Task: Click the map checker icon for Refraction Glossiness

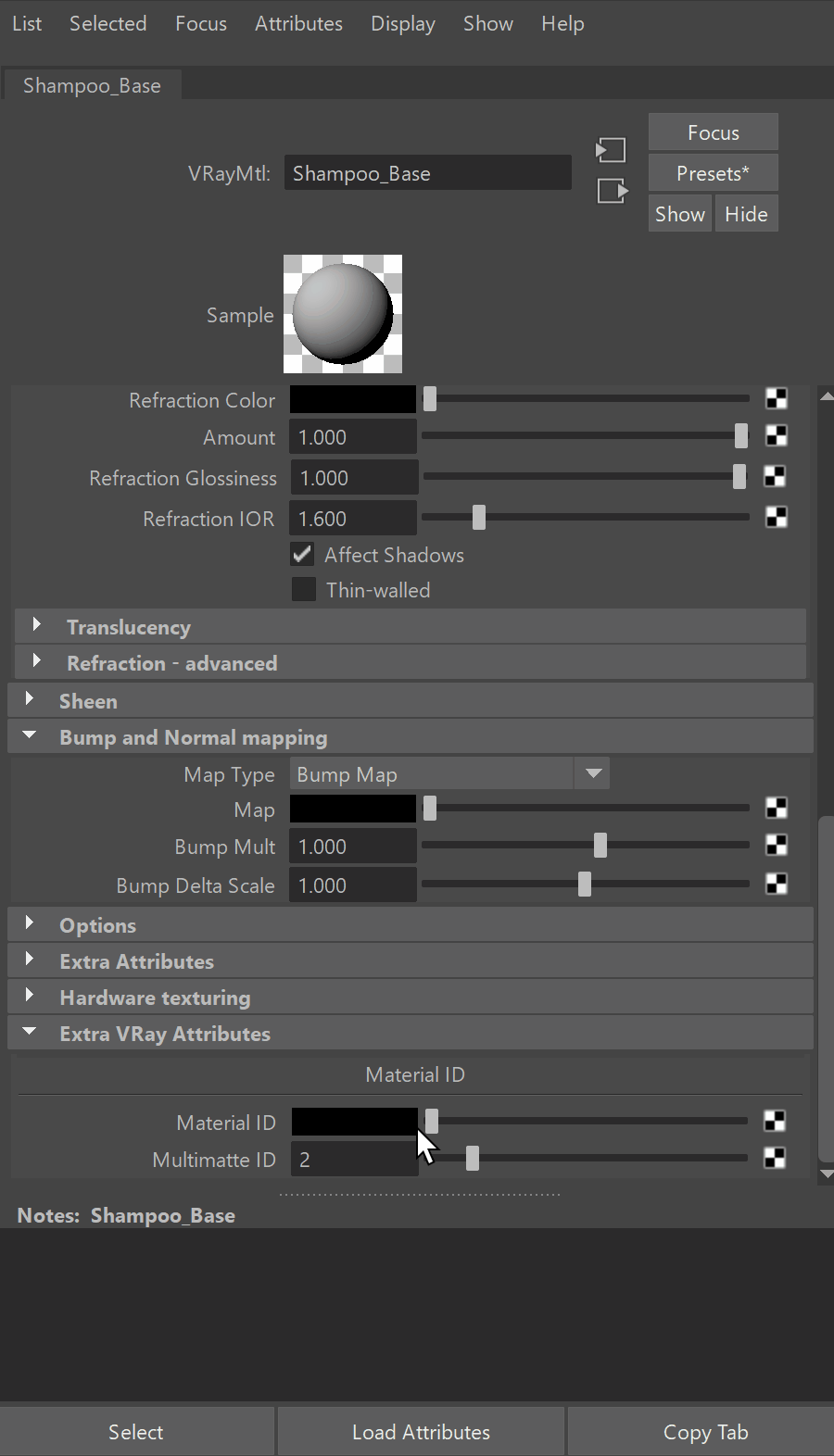Action: pos(775,476)
